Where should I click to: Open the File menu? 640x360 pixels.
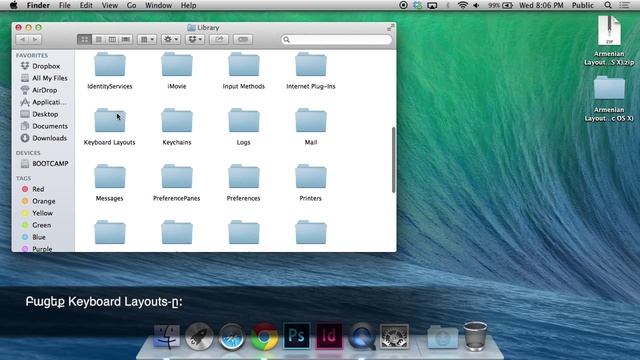tap(64, 5)
